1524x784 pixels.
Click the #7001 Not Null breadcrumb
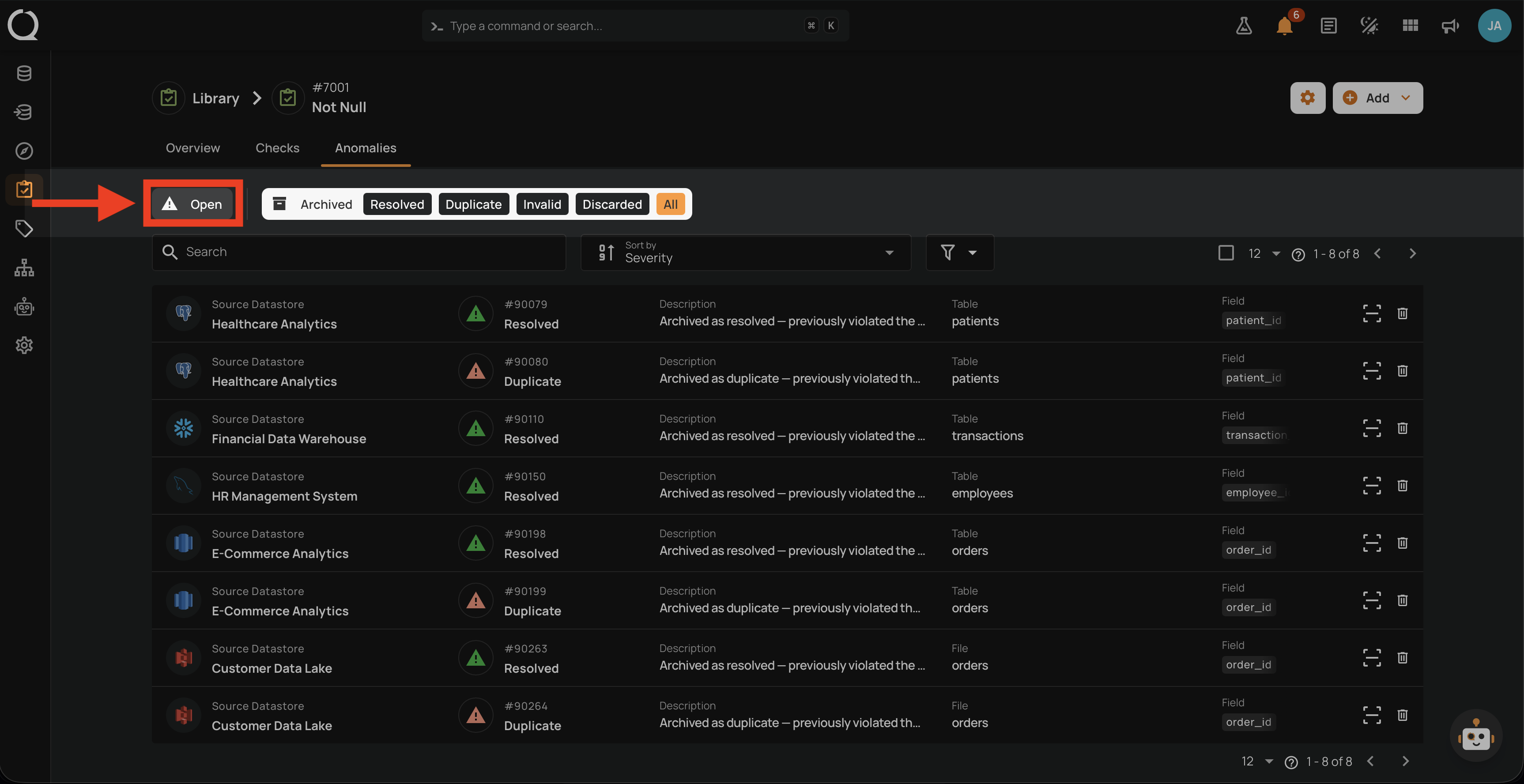point(320,98)
